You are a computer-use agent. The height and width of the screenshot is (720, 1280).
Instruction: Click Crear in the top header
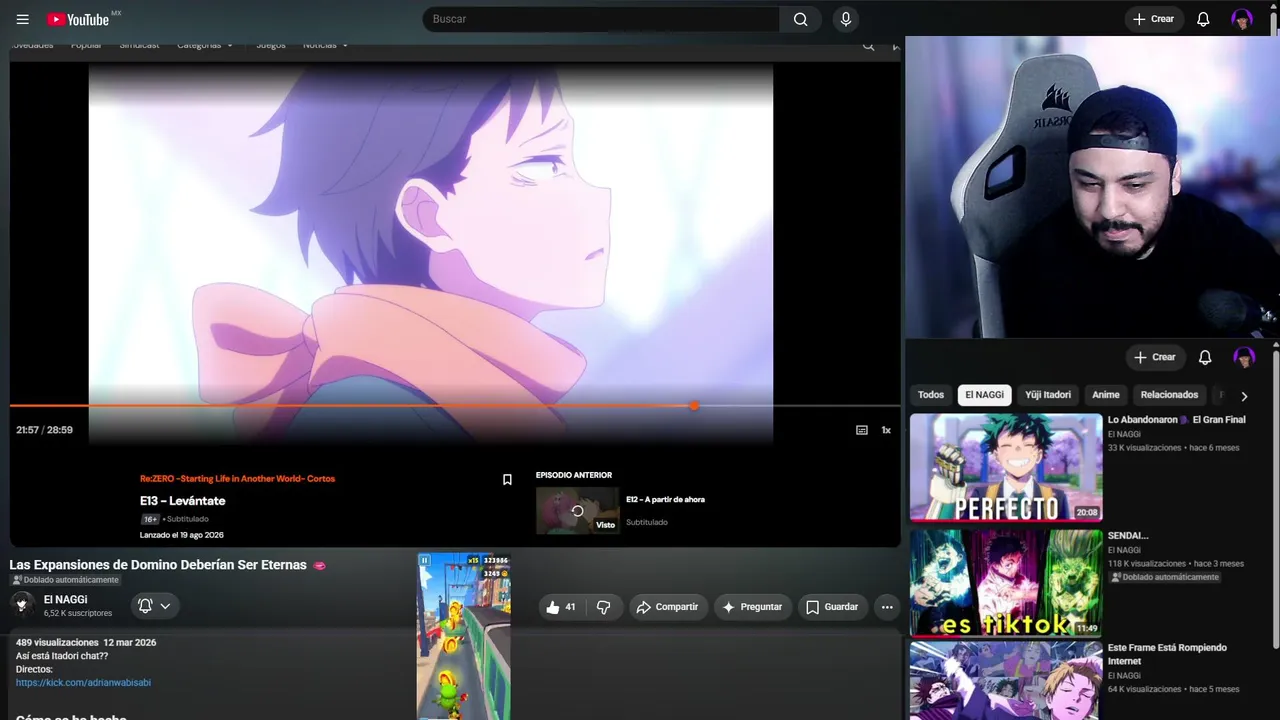coord(1153,19)
